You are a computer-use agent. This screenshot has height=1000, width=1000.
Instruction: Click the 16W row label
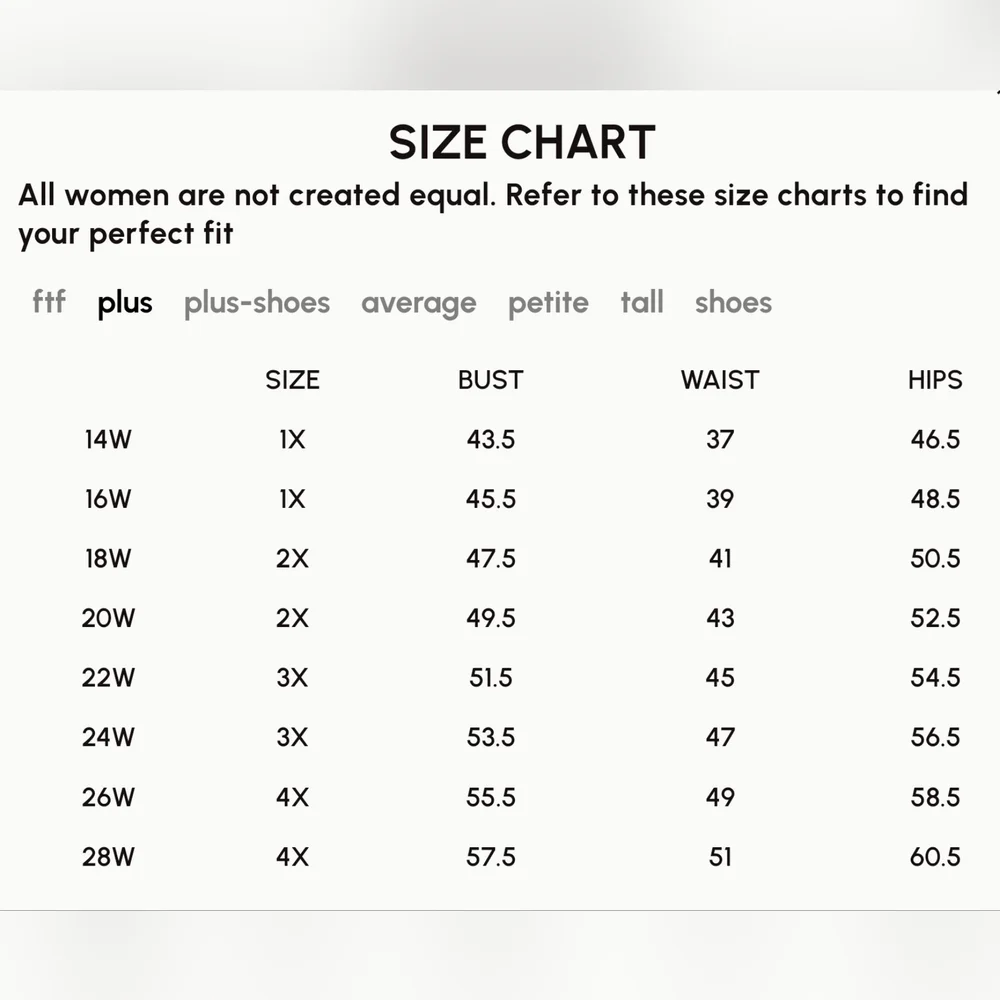pos(108,499)
